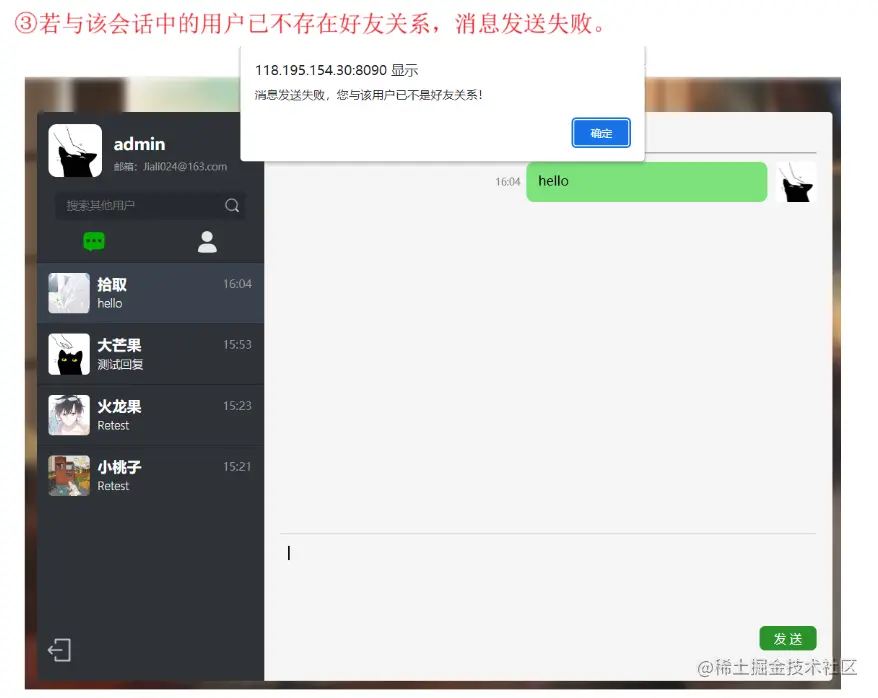Viewport: 878px width, 698px height.
Task: Click the 118.195.154.30:8090 显示 dialog title
Action: tap(337, 71)
